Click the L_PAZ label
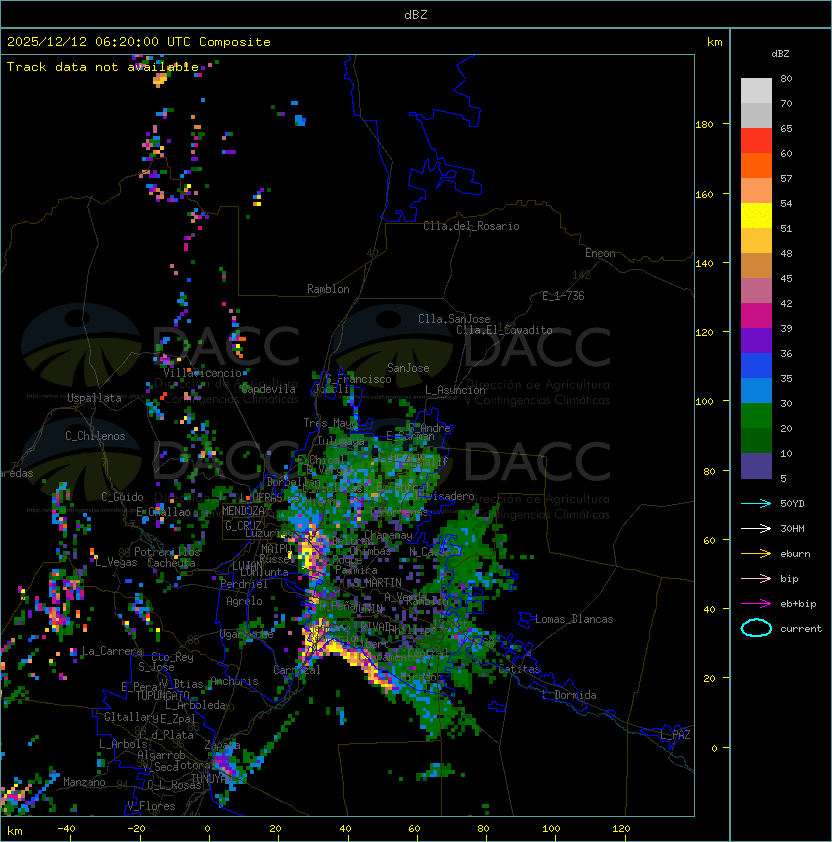This screenshot has width=832, height=842. click(x=676, y=735)
